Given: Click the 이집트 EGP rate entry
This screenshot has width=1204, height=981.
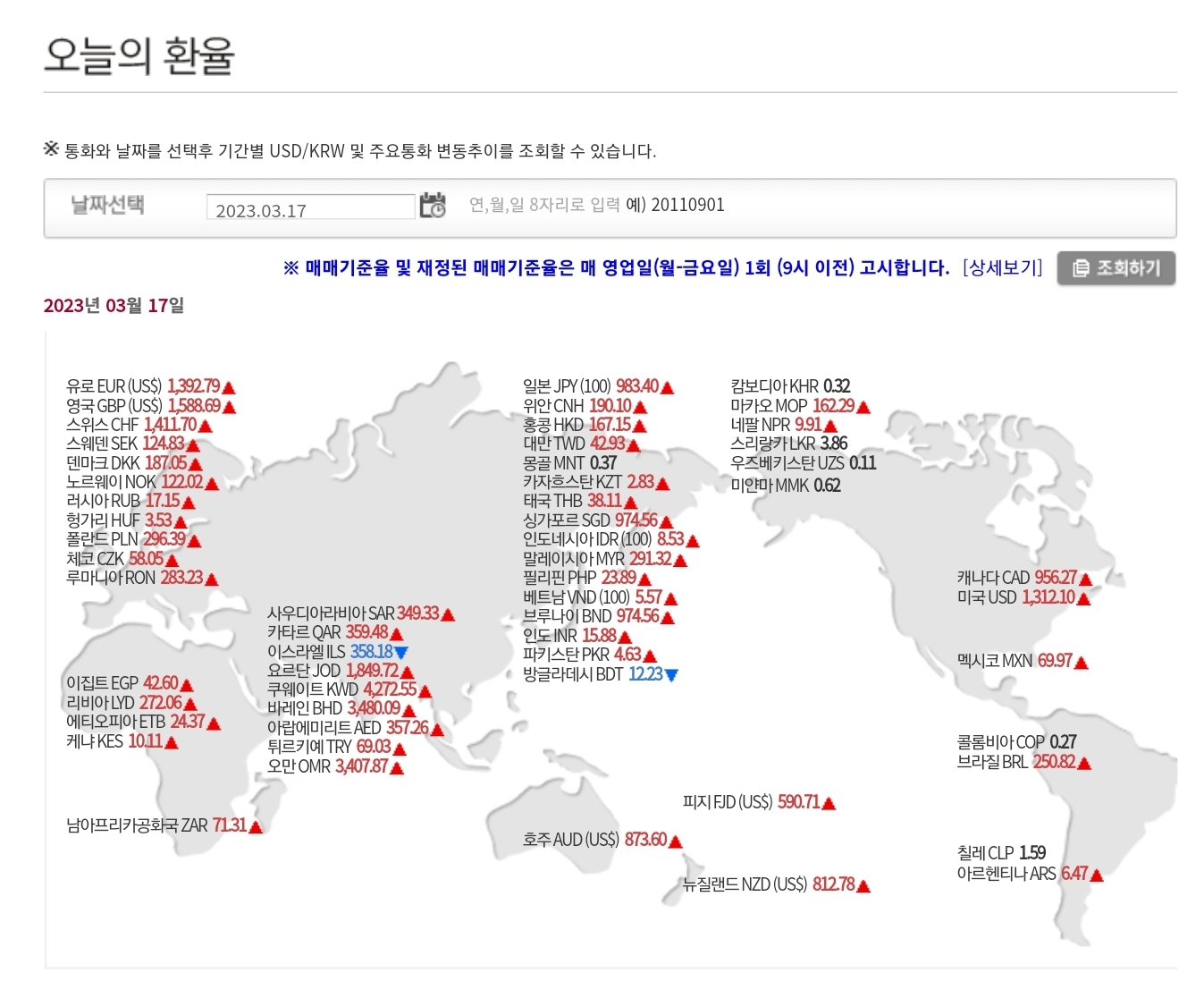Looking at the screenshot, I should [131, 683].
